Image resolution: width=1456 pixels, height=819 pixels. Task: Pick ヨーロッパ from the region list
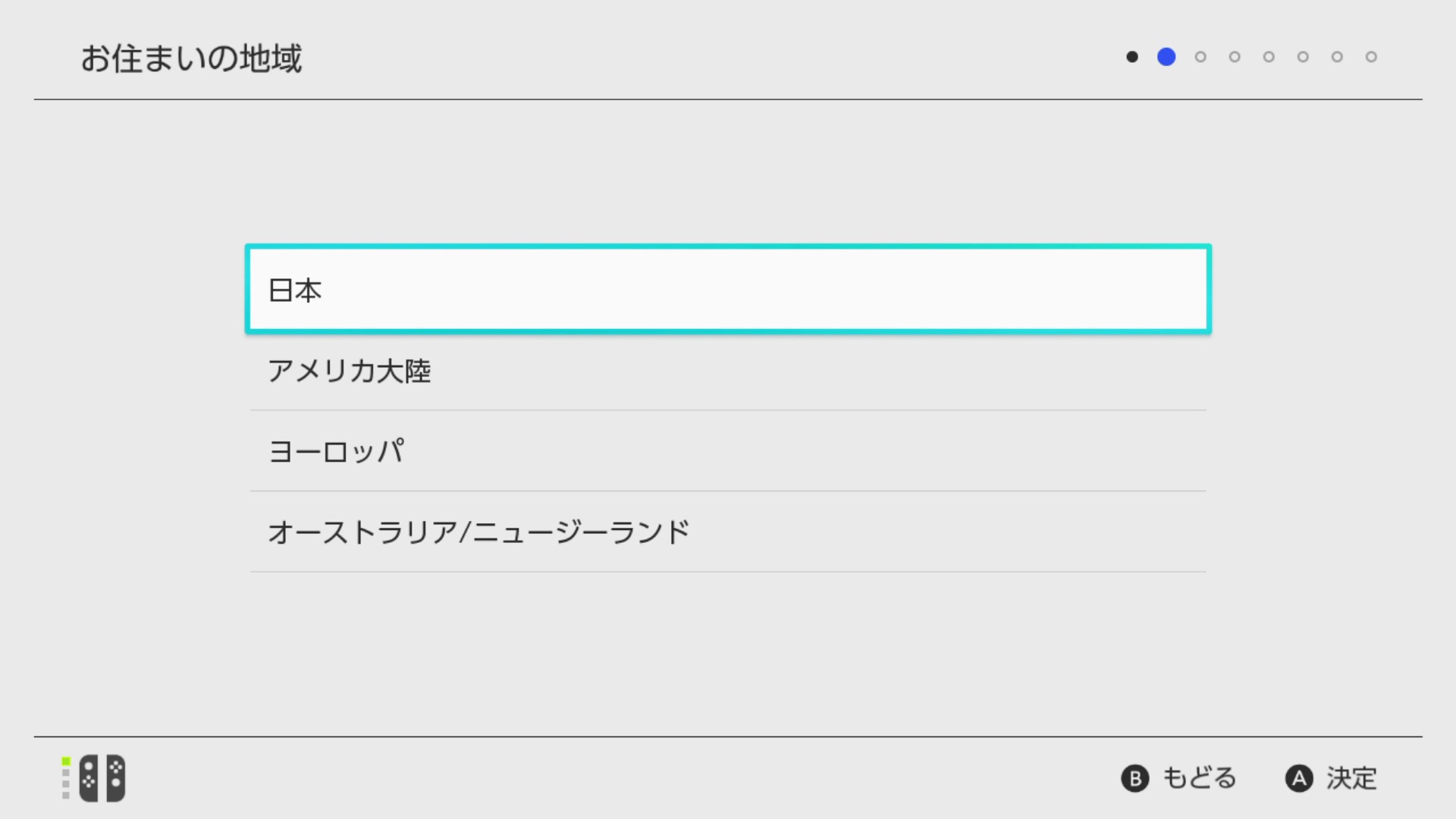coord(727,451)
